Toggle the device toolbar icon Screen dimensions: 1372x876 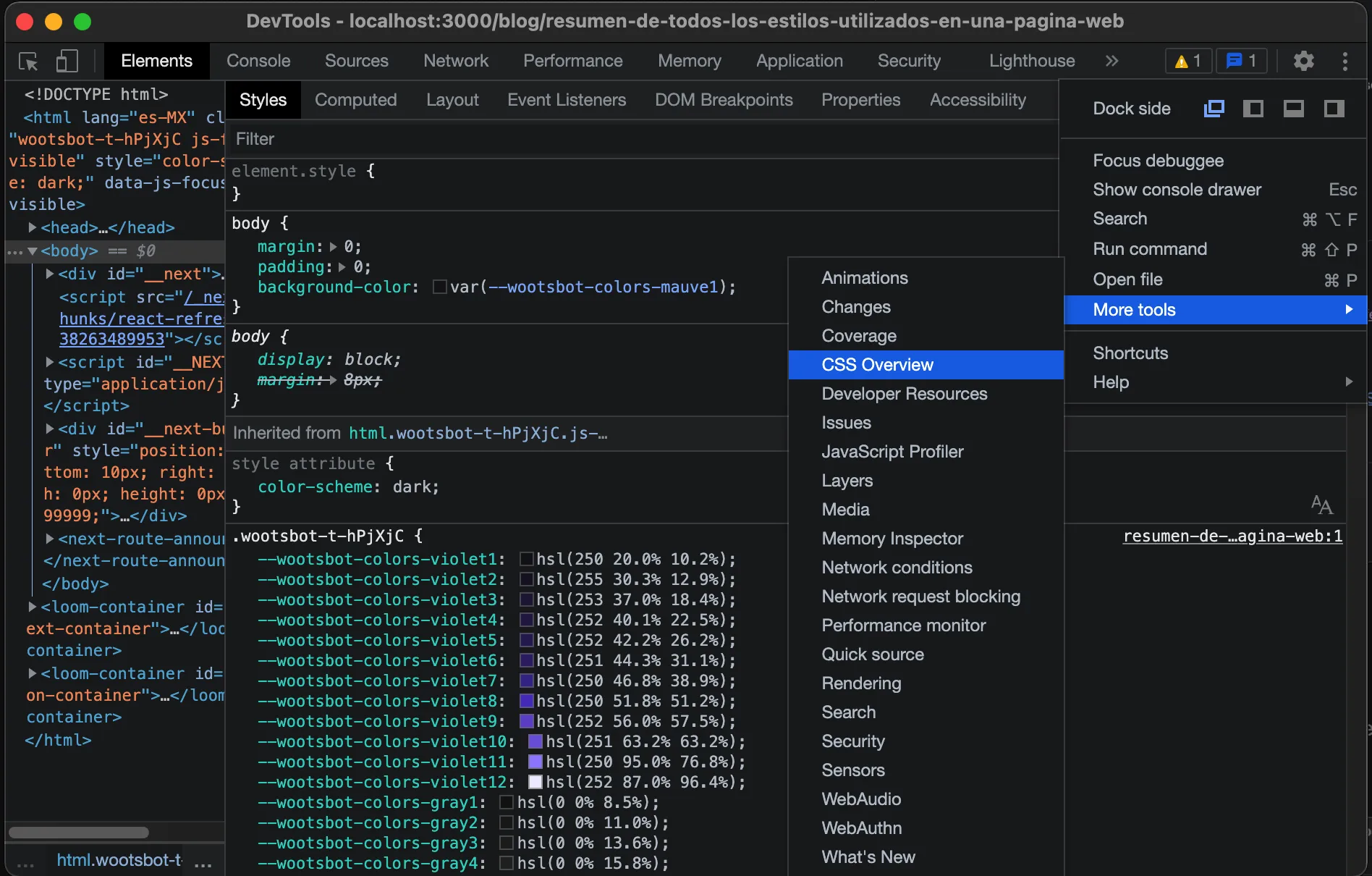[x=67, y=61]
